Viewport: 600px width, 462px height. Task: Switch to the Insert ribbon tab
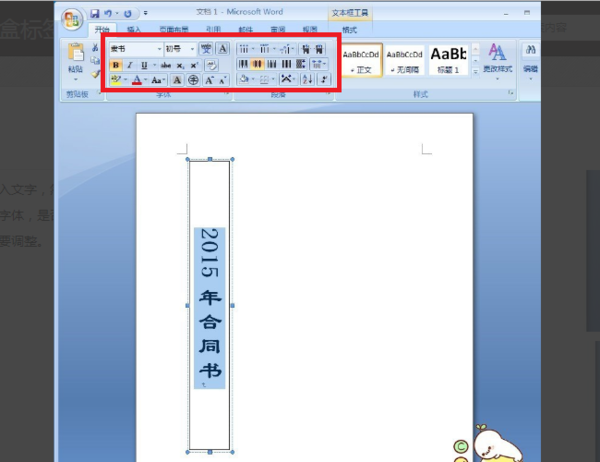click(x=134, y=29)
